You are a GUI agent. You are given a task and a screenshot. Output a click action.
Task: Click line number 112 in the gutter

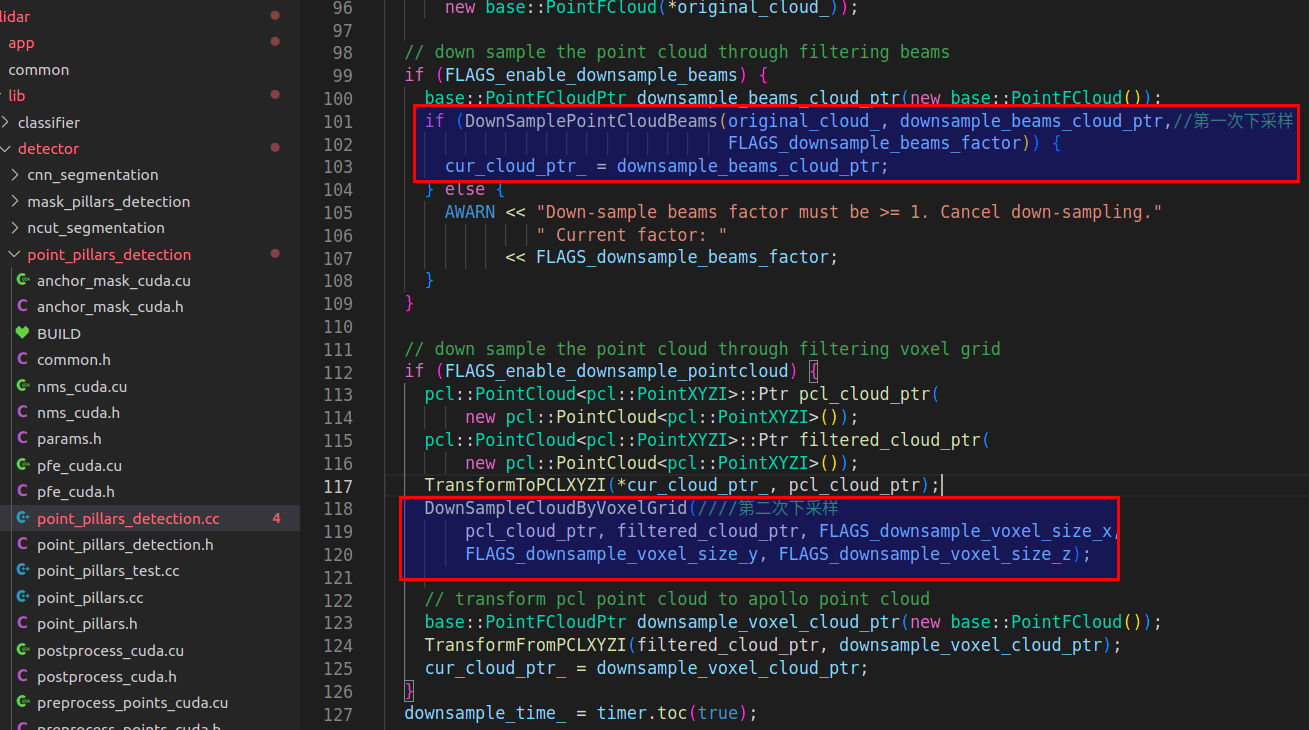(339, 372)
